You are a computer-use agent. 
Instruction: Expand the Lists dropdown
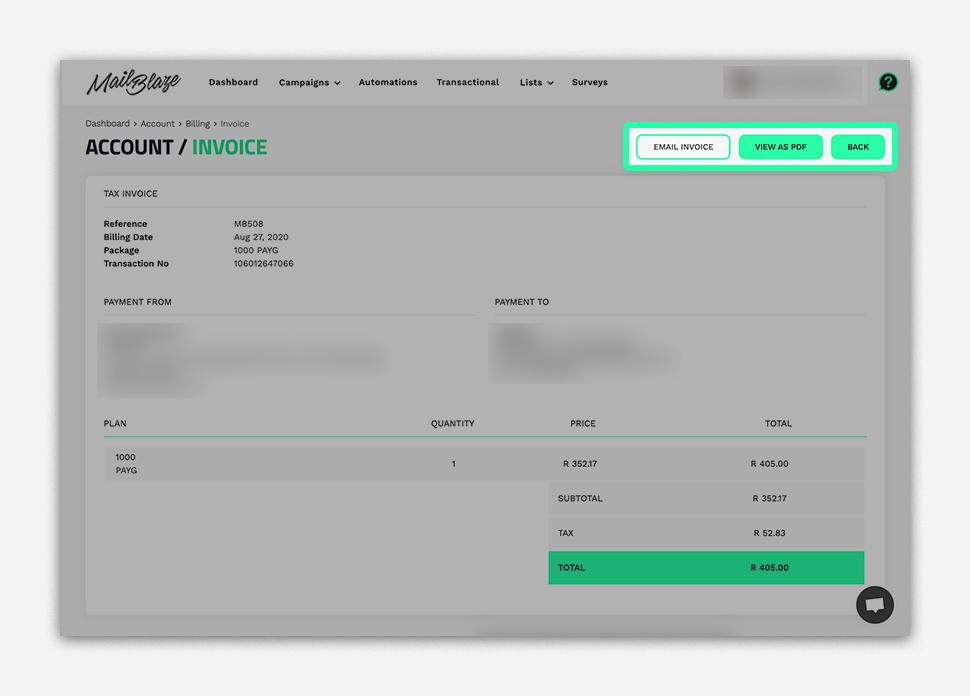pyautogui.click(x=536, y=82)
